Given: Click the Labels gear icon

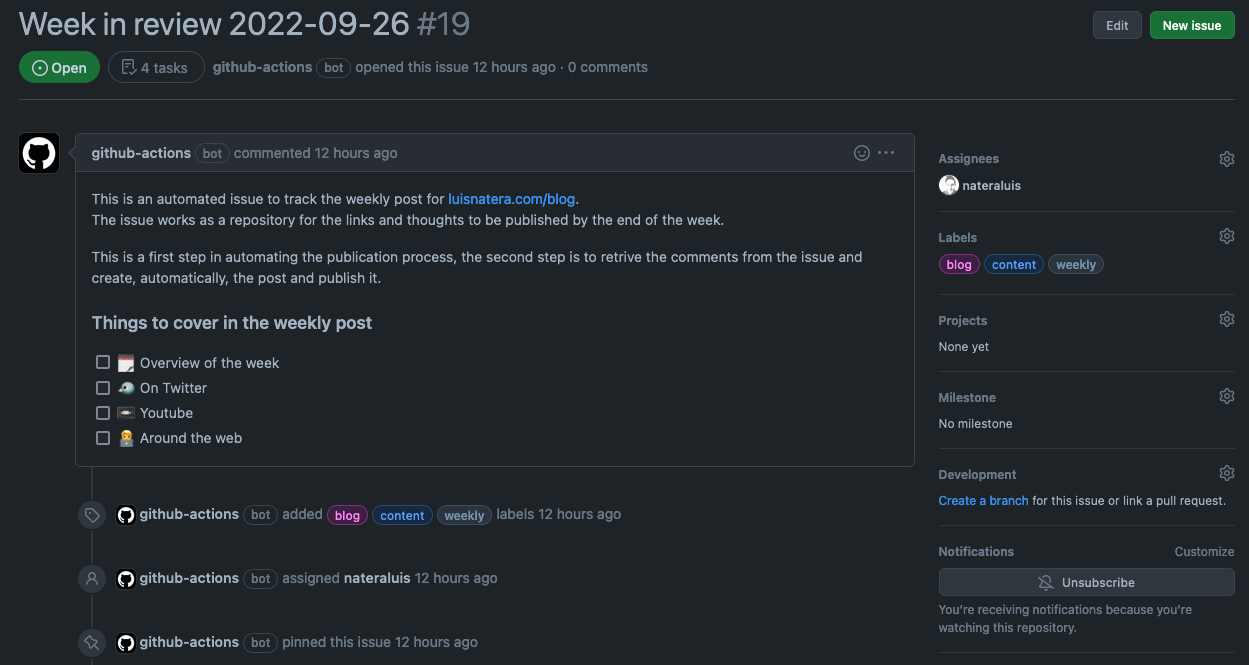Looking at the screenshot, I should point(1227,237).
